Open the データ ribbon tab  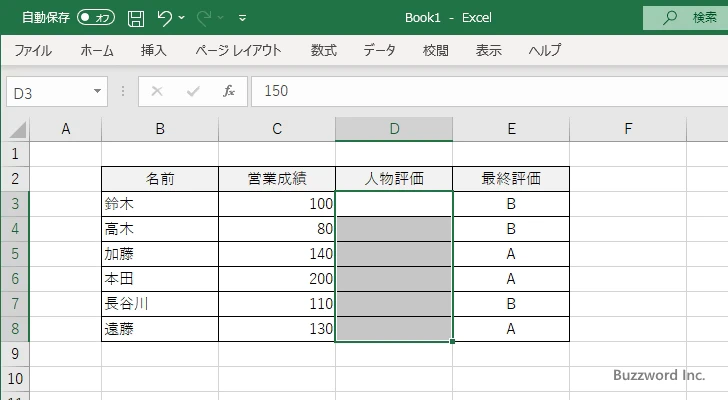point(379,50)
